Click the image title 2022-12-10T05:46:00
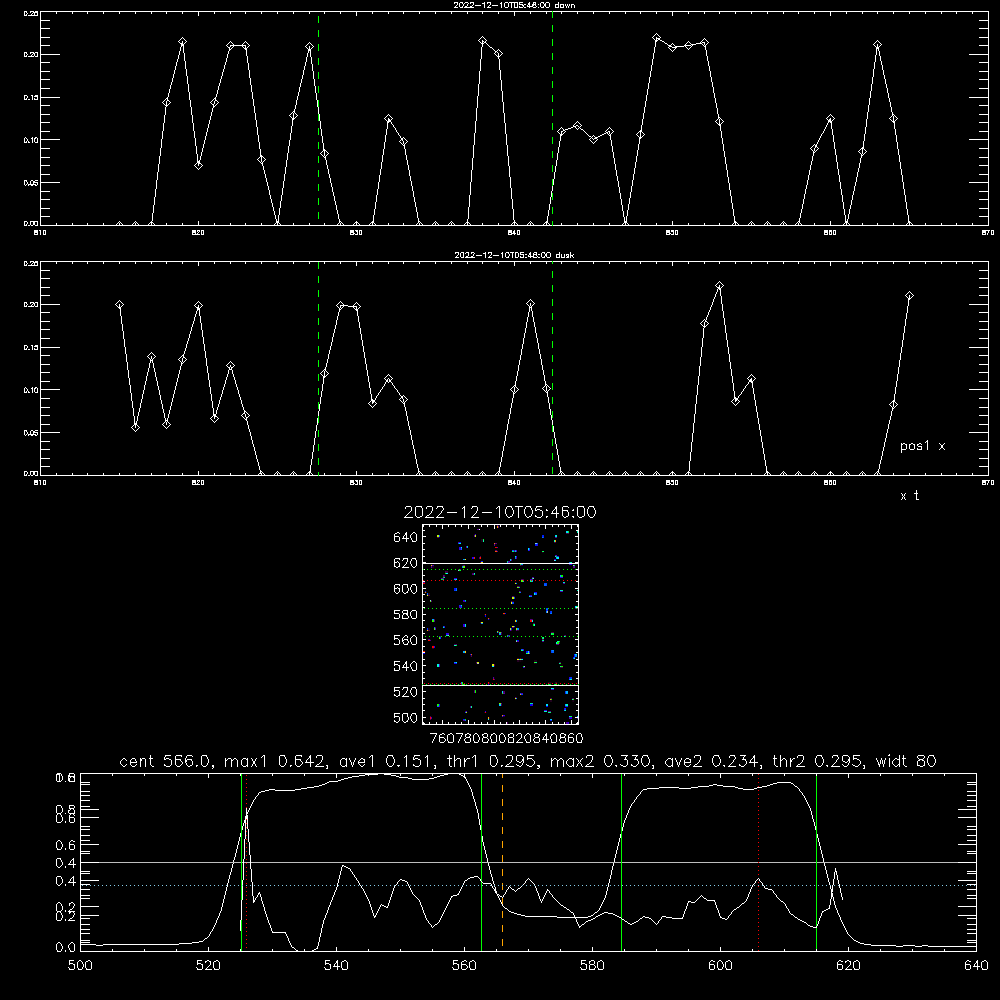The image size is (1000, 1000). point(500,512)
